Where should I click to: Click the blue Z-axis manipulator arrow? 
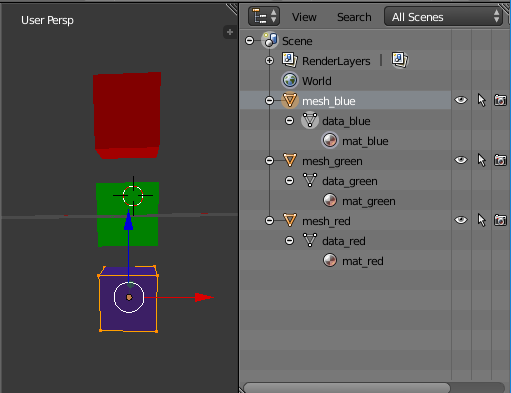click(x=129, y=221)
